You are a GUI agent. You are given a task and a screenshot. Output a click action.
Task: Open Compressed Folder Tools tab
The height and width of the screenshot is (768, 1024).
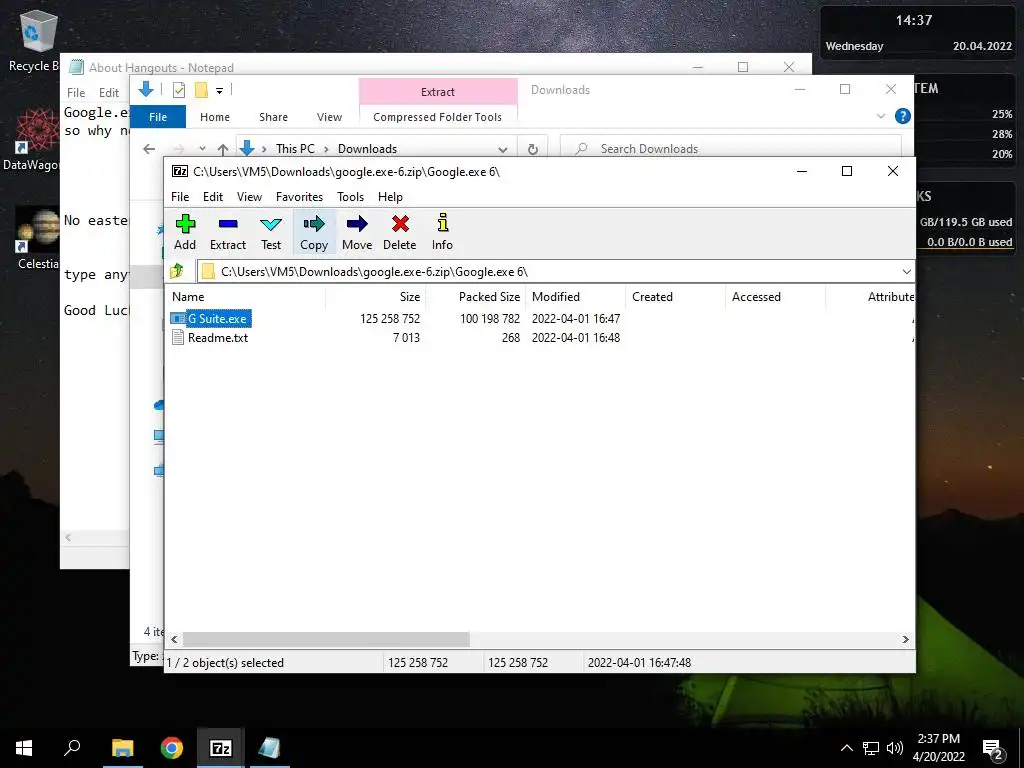438,117
